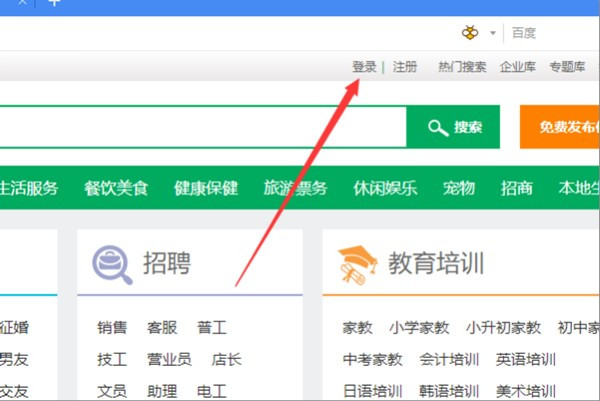Image resolution: width=600 pixels, height=401 pixels.
Task: Open a new browser tab with plus
Action: point(54,3)
